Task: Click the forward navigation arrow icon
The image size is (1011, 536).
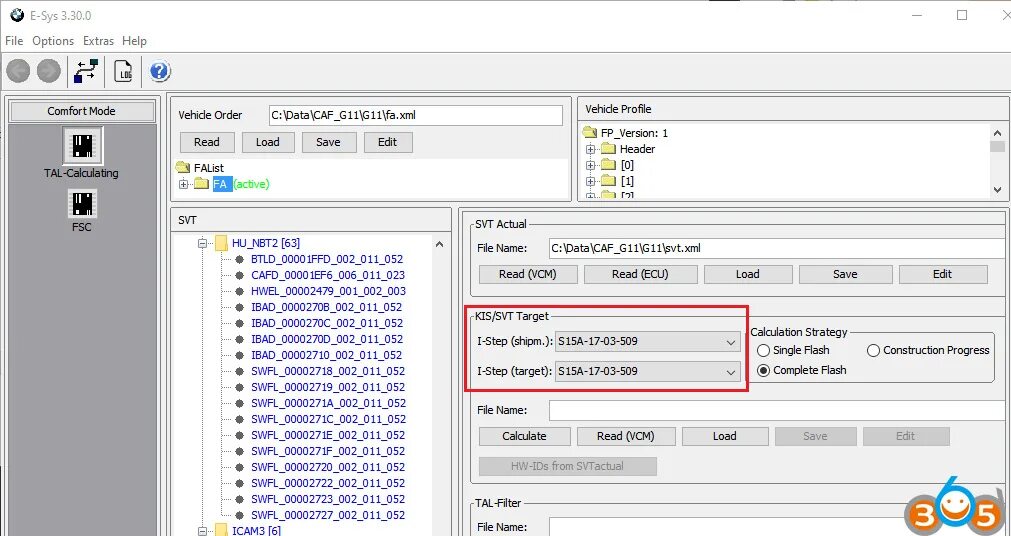Action: pos(49,71)
